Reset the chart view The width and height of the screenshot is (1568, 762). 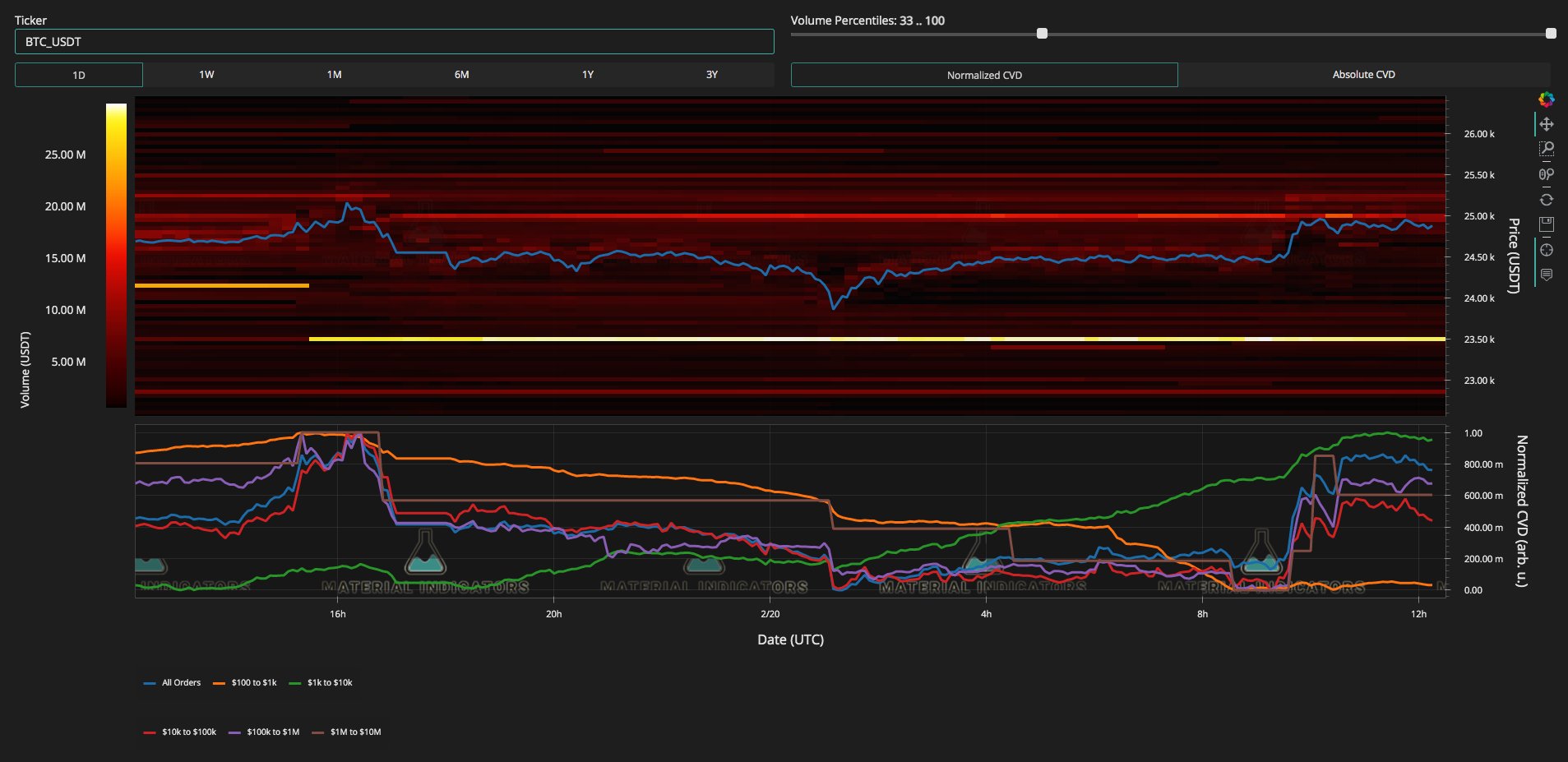[1546, 200]
